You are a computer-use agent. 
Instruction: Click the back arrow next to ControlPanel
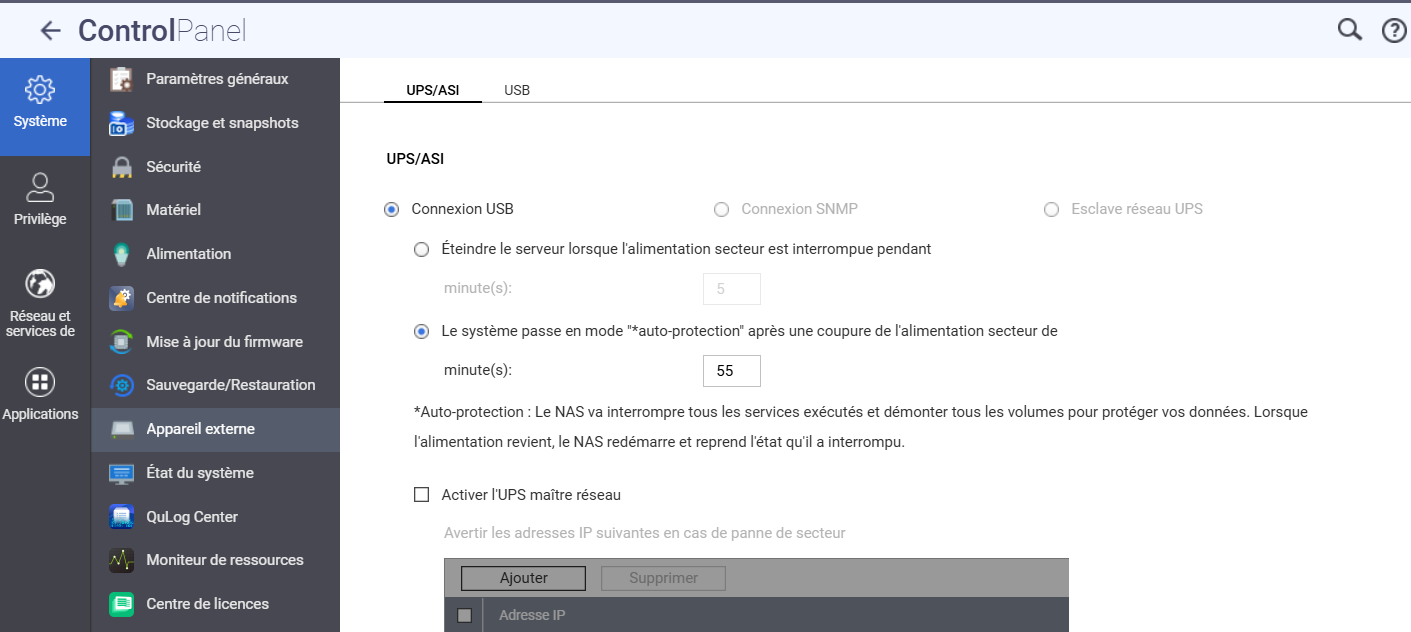click(50, 31)
